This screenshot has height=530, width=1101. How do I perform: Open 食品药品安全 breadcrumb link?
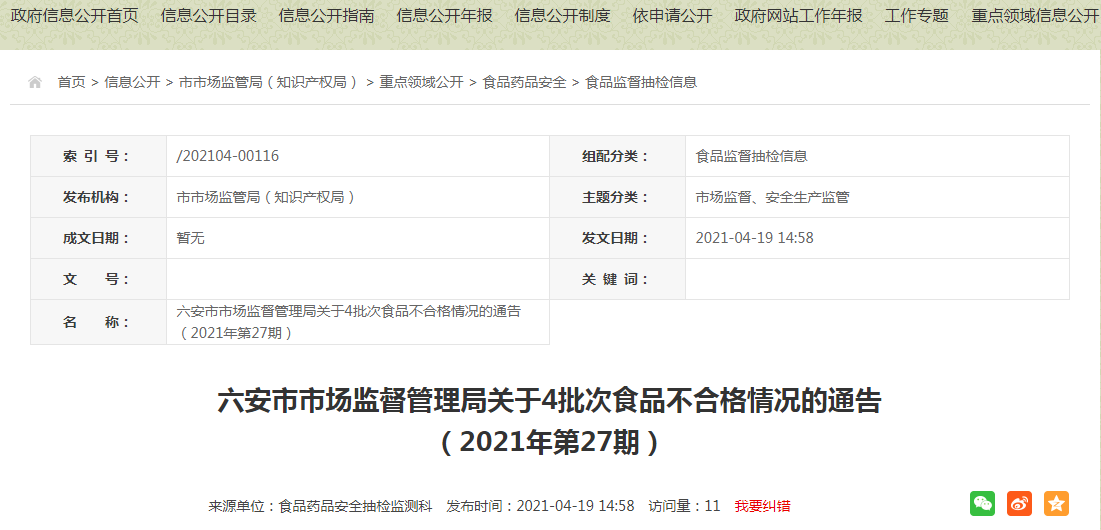click(x=525, y=83)
